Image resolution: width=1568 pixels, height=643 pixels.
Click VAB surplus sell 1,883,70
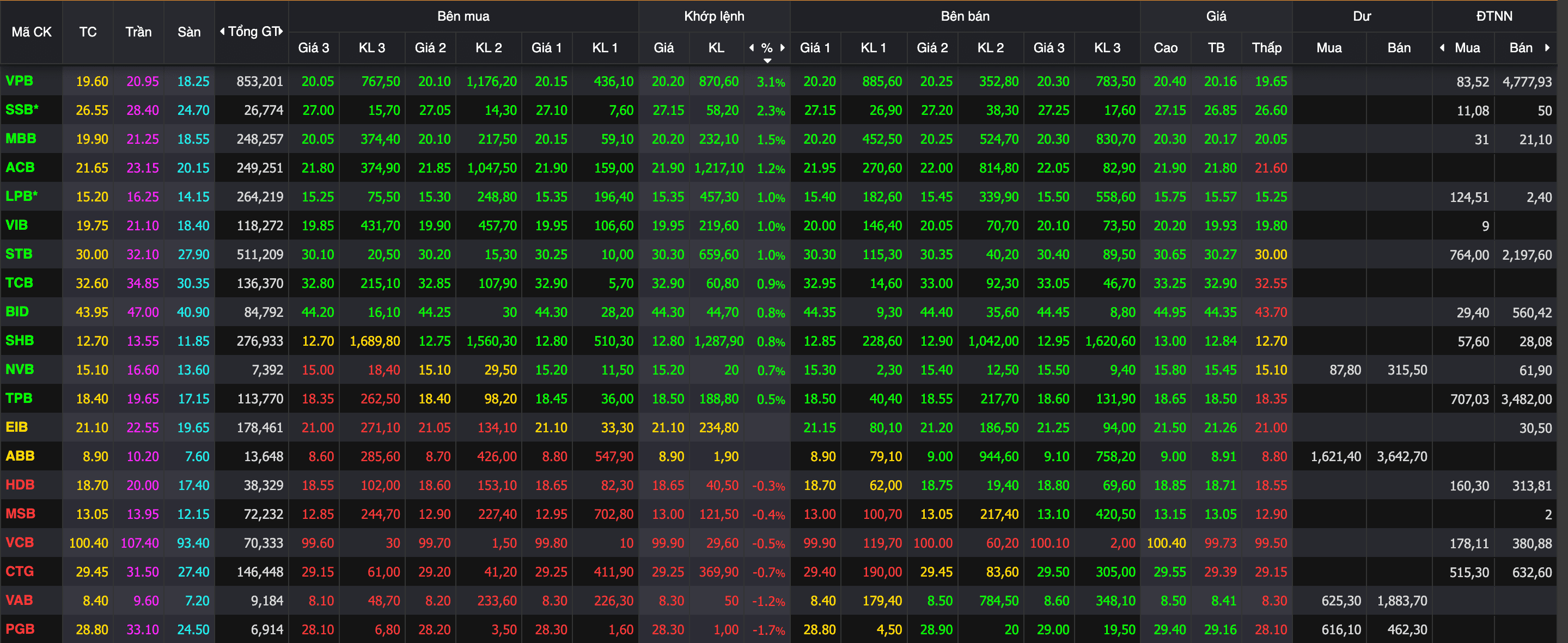click(x=1402, y=601)
